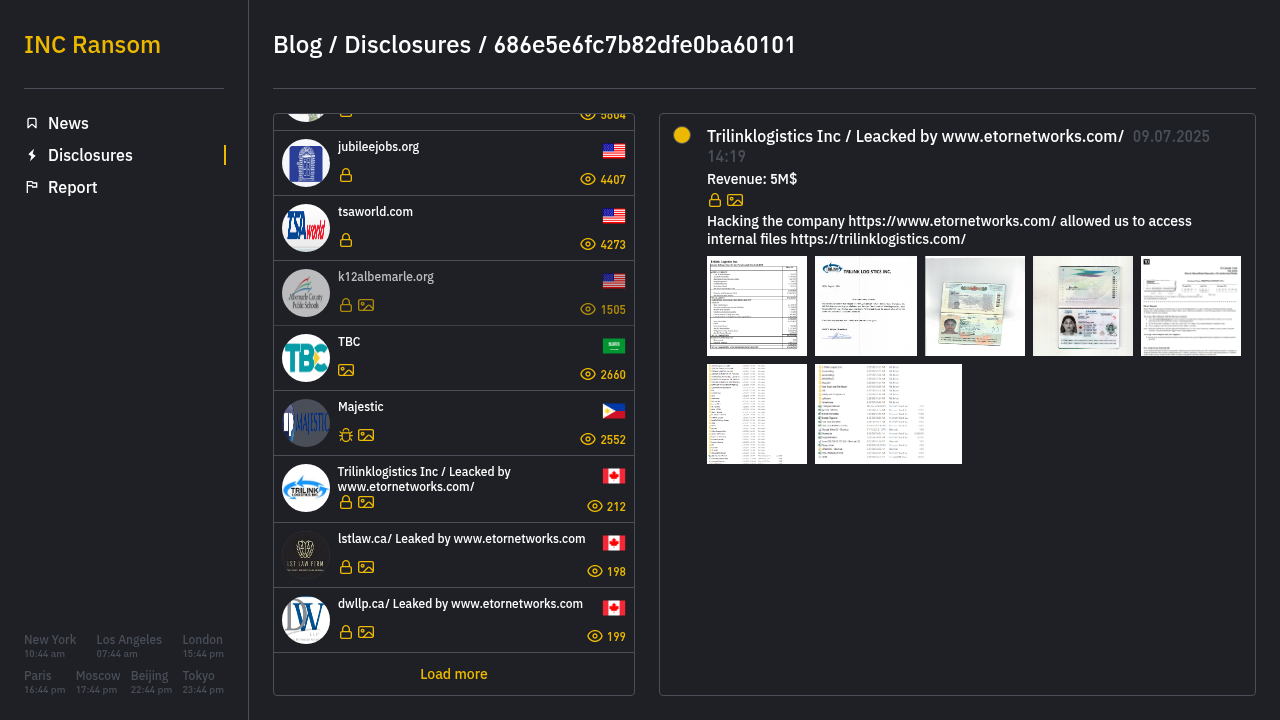Click the image icon under k12albemarle.org
The image size is (1280, 720).
(366, 305)
